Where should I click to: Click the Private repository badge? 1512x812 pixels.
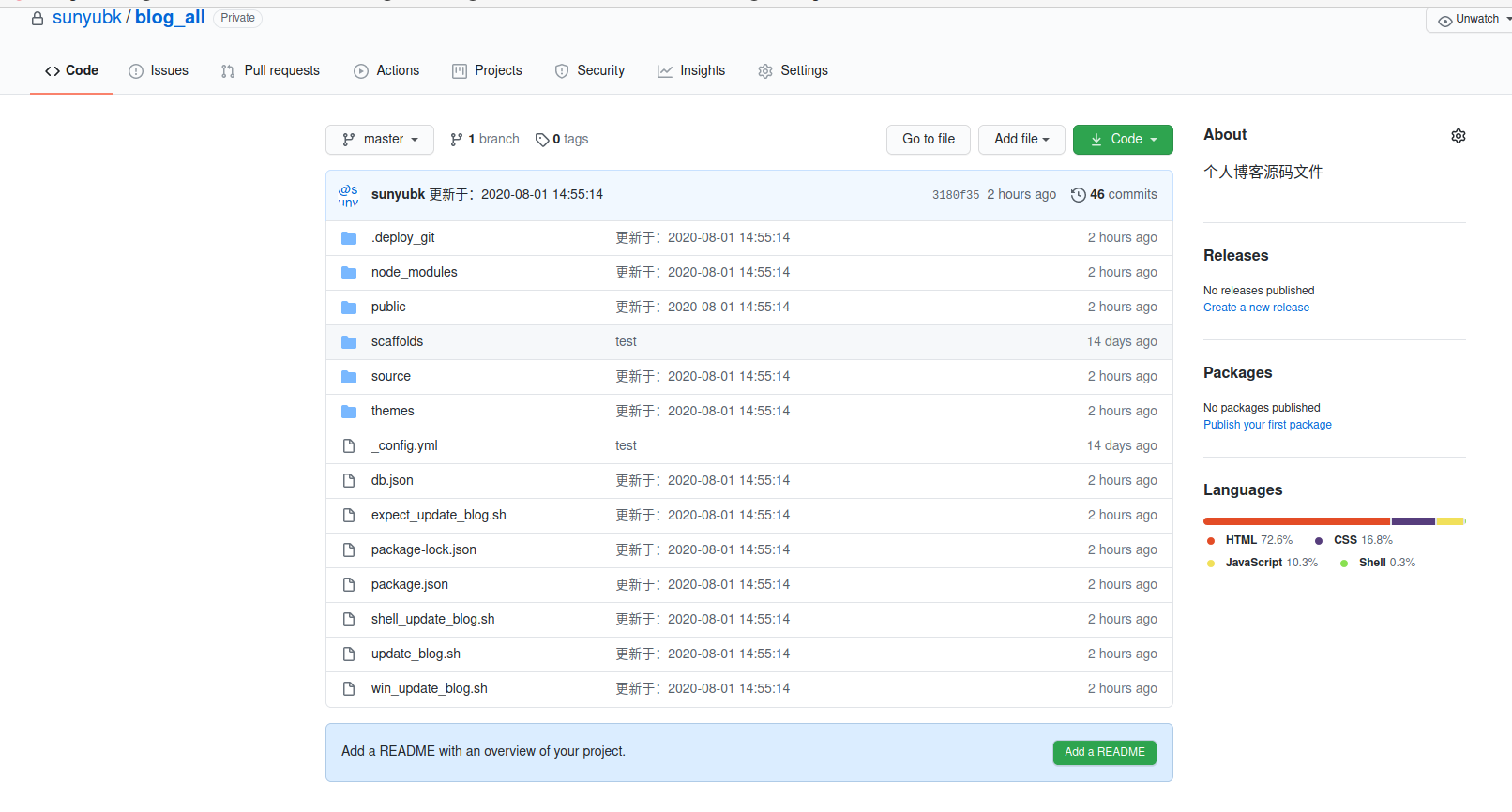[x=237, y=18]
